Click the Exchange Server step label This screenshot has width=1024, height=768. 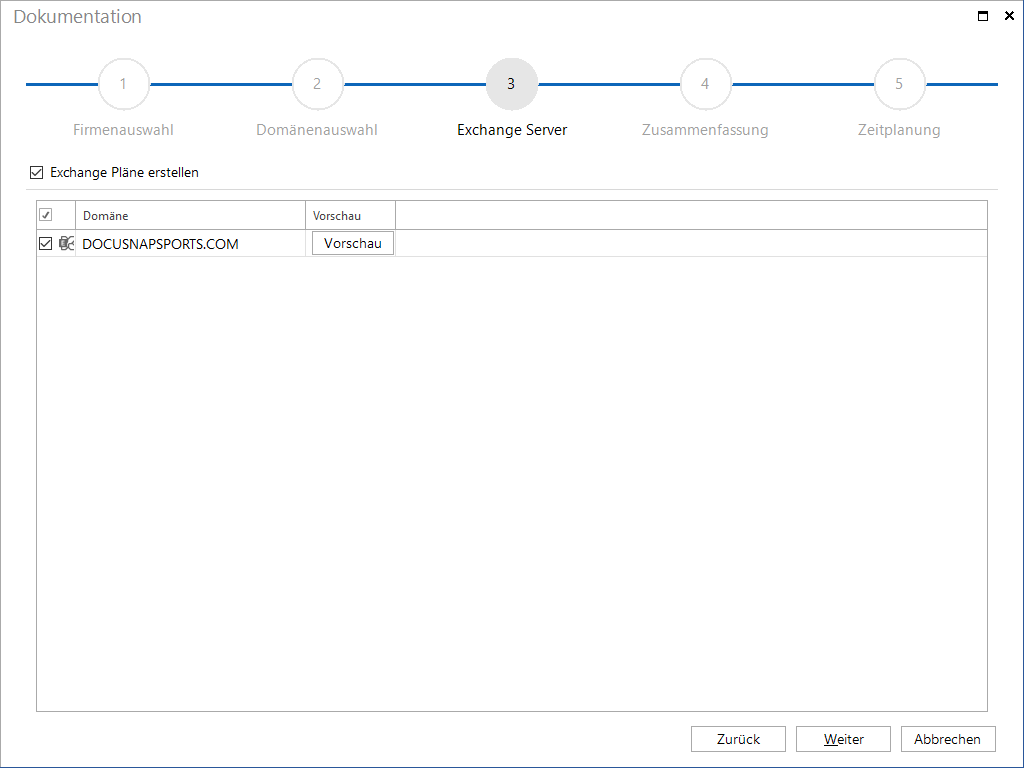click(512, 130)
